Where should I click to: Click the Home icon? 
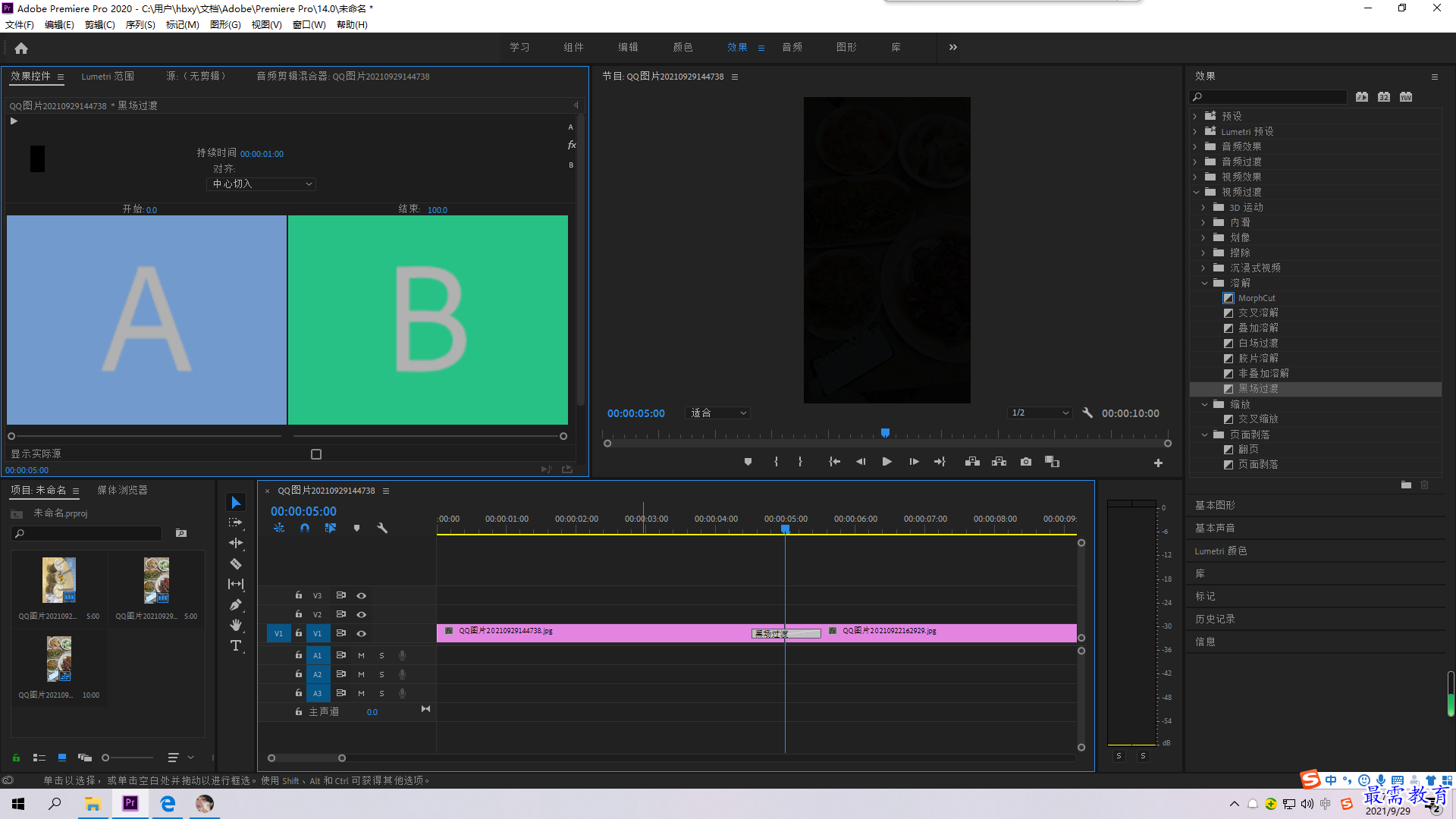[x=21, y=48]
